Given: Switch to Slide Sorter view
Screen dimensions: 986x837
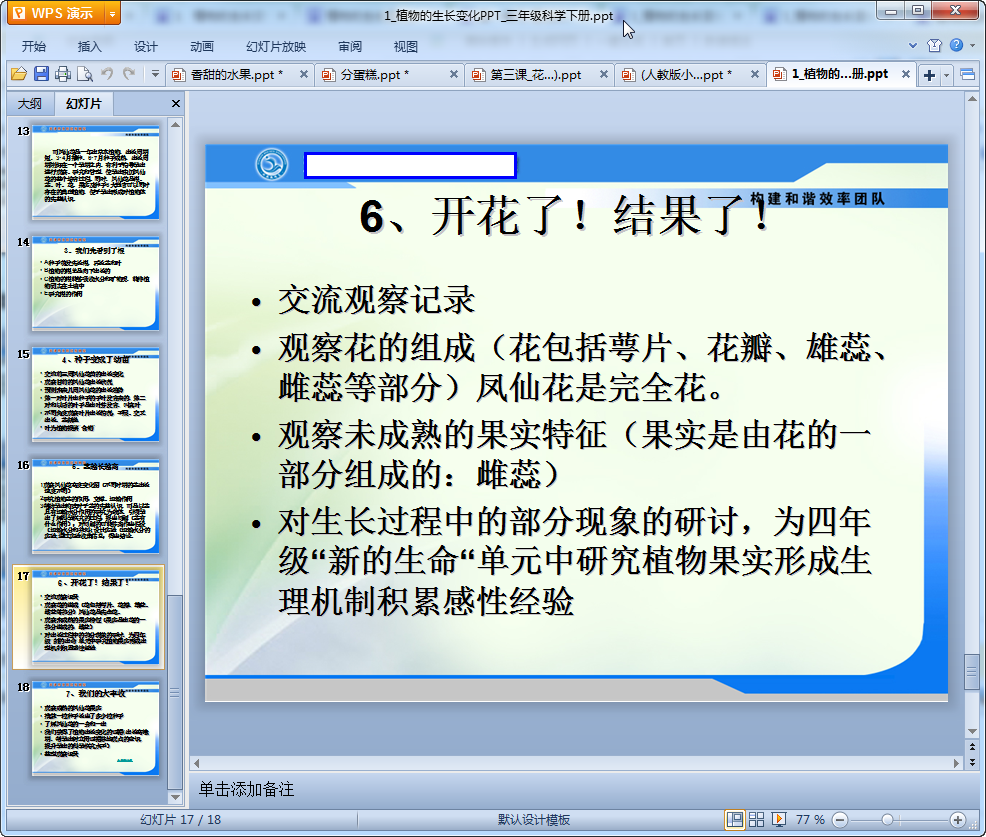Looking at the screenshot, I should point(757,819).
